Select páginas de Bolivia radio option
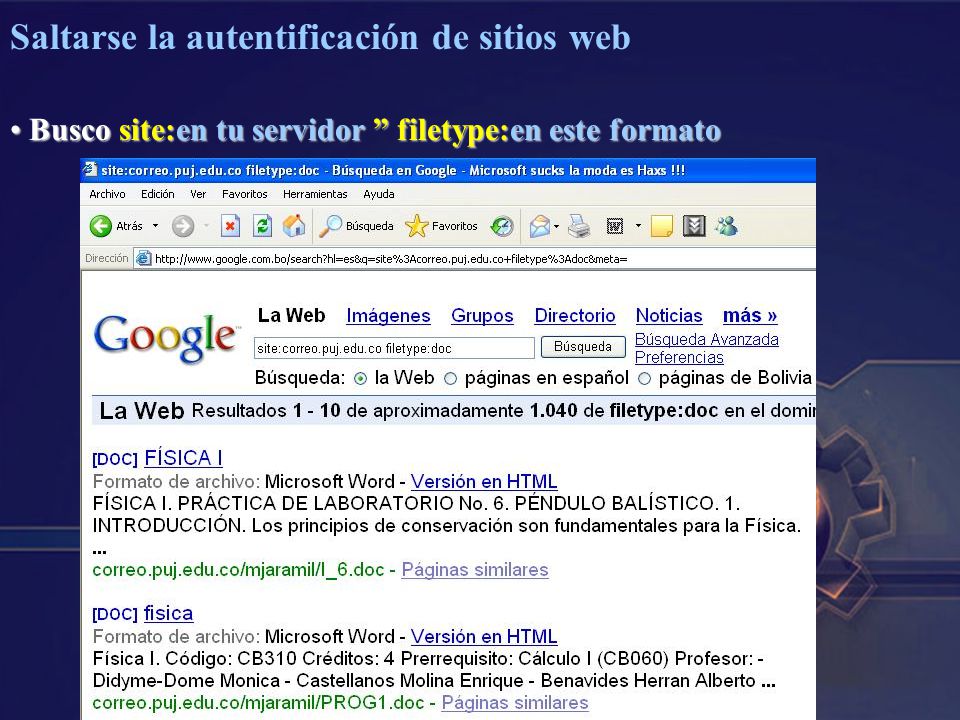 (644, 379)
